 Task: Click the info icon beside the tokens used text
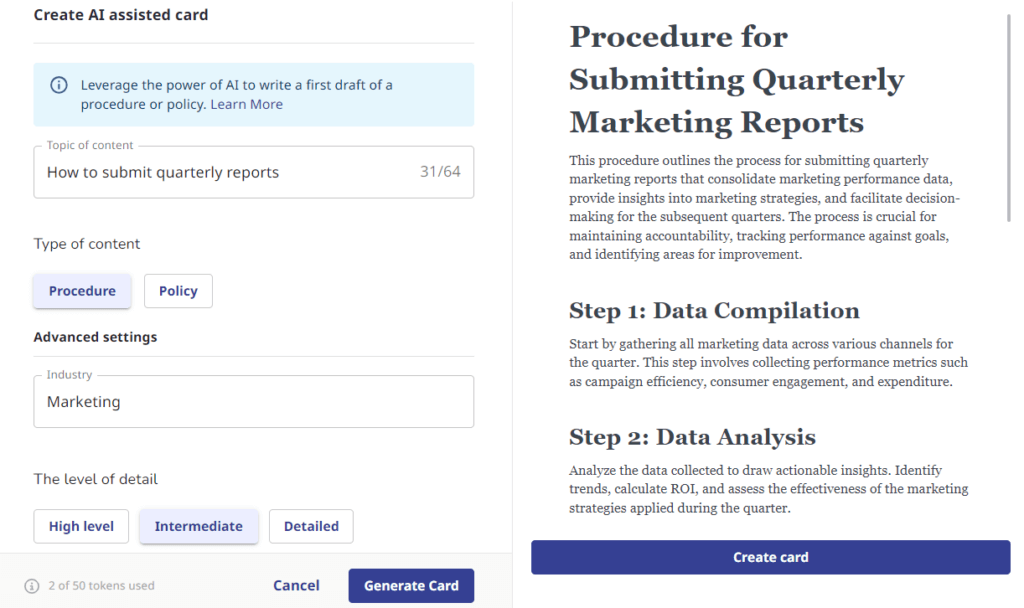(x=32, y=586)
